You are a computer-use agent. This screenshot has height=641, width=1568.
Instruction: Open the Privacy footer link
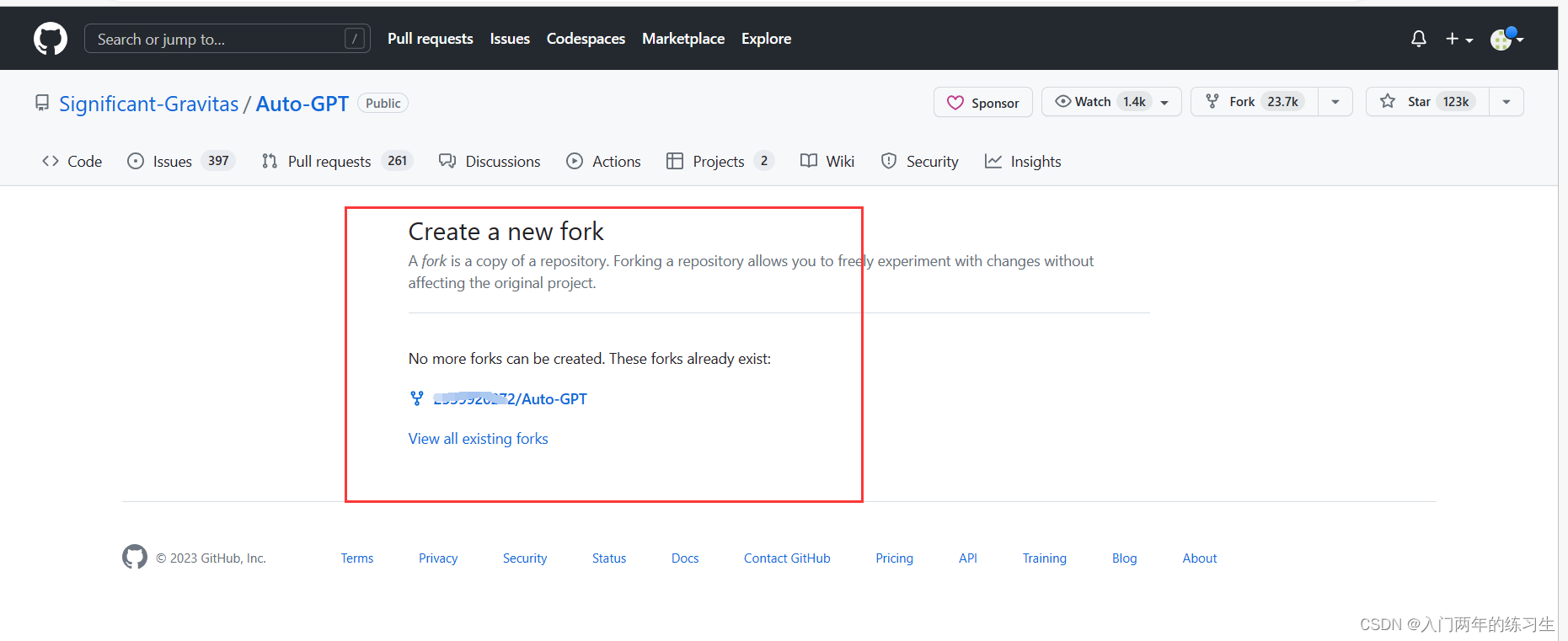(x=438, y=558)
